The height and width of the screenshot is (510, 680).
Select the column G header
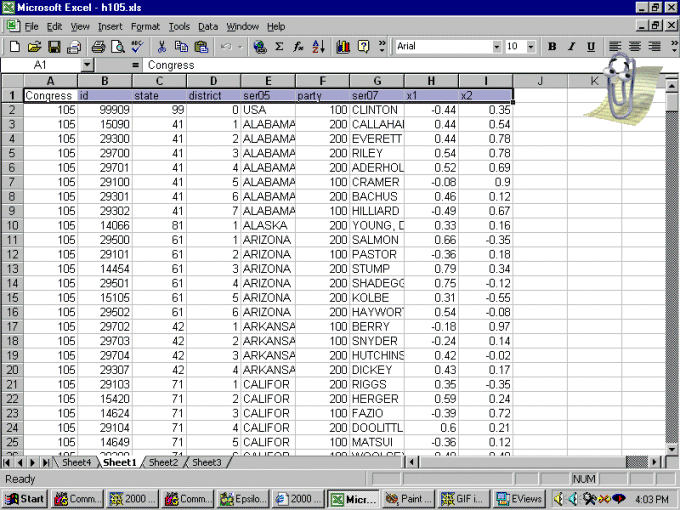pyautogui.click(x=377, y=81)
